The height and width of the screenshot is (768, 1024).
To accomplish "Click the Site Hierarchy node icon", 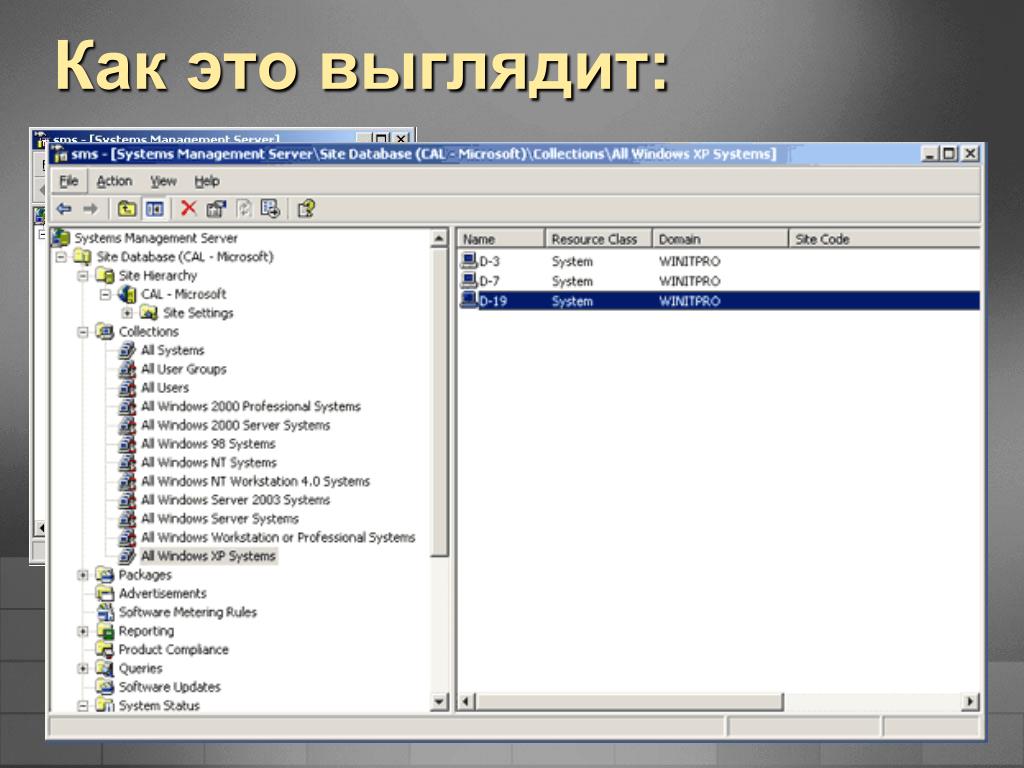I will coord(105,276).
